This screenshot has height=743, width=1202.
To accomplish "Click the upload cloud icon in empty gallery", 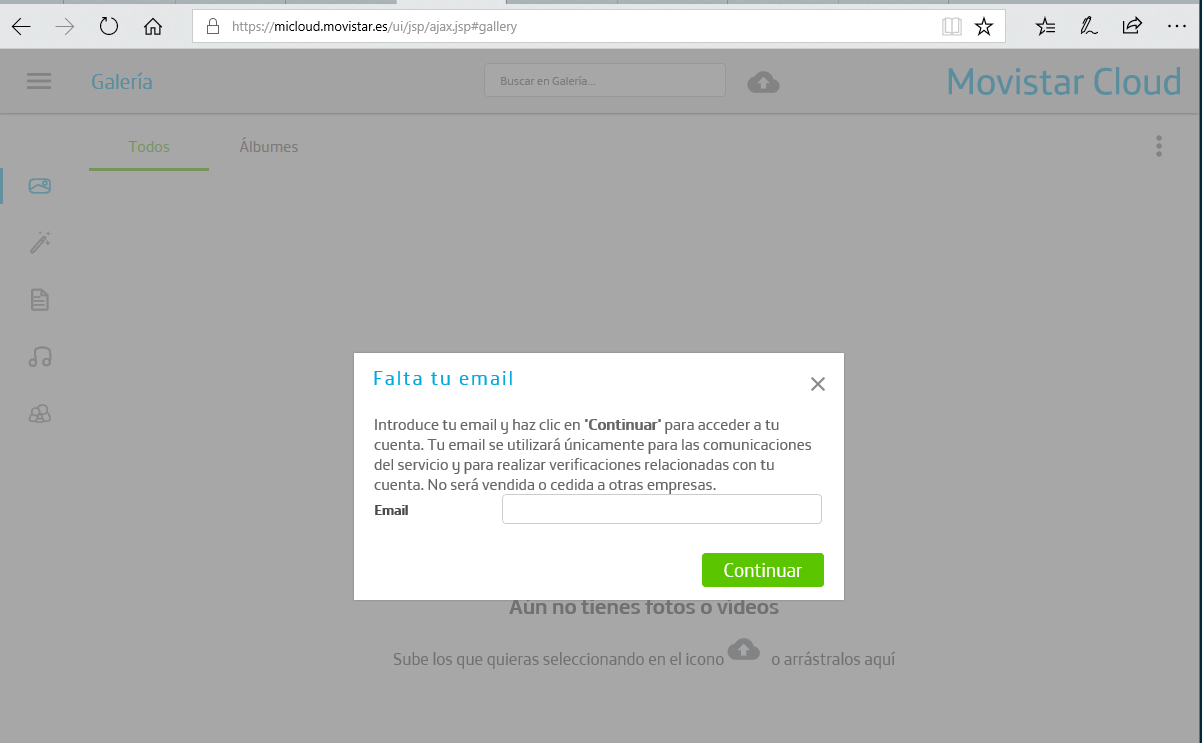I will (x=743, y=649).
